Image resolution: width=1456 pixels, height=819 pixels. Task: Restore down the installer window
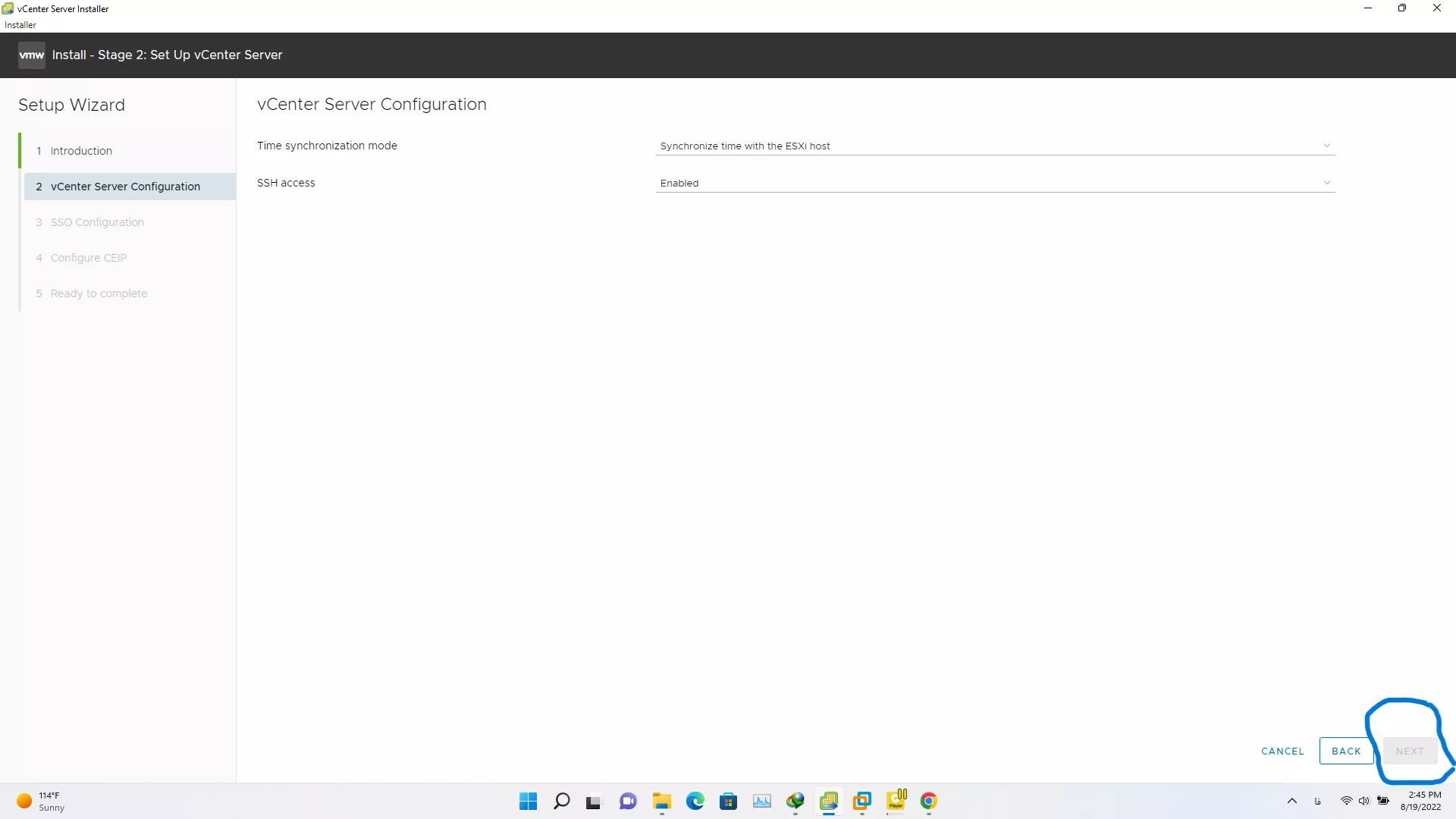pyautogui.click(x=1402, y=8)
